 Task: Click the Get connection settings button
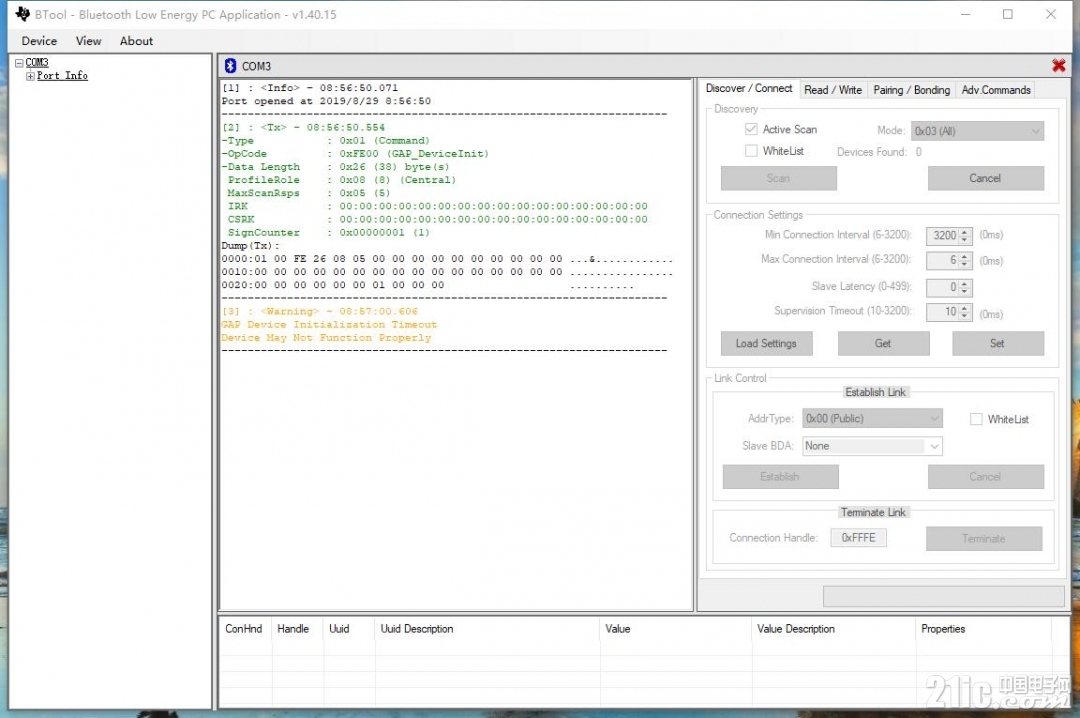[883, 343]
